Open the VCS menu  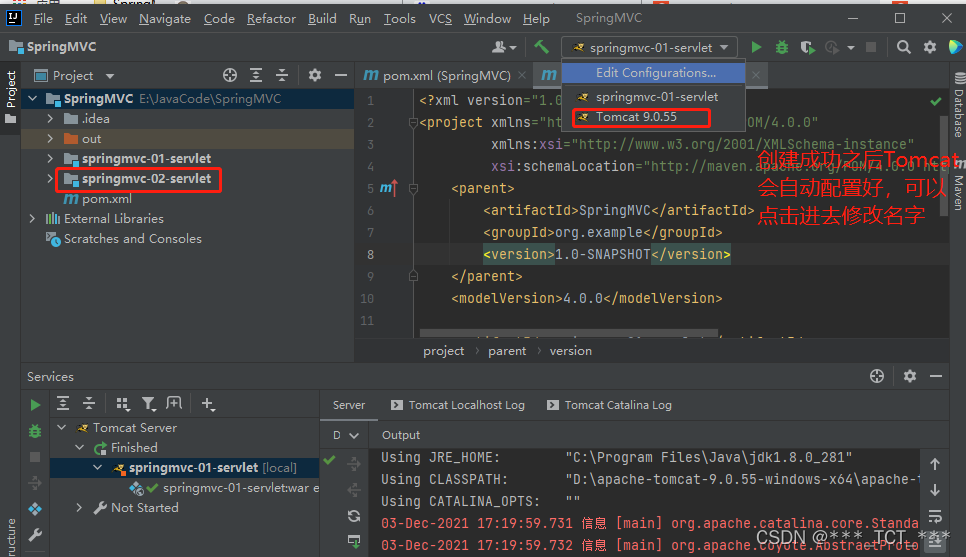click(440, 19)
